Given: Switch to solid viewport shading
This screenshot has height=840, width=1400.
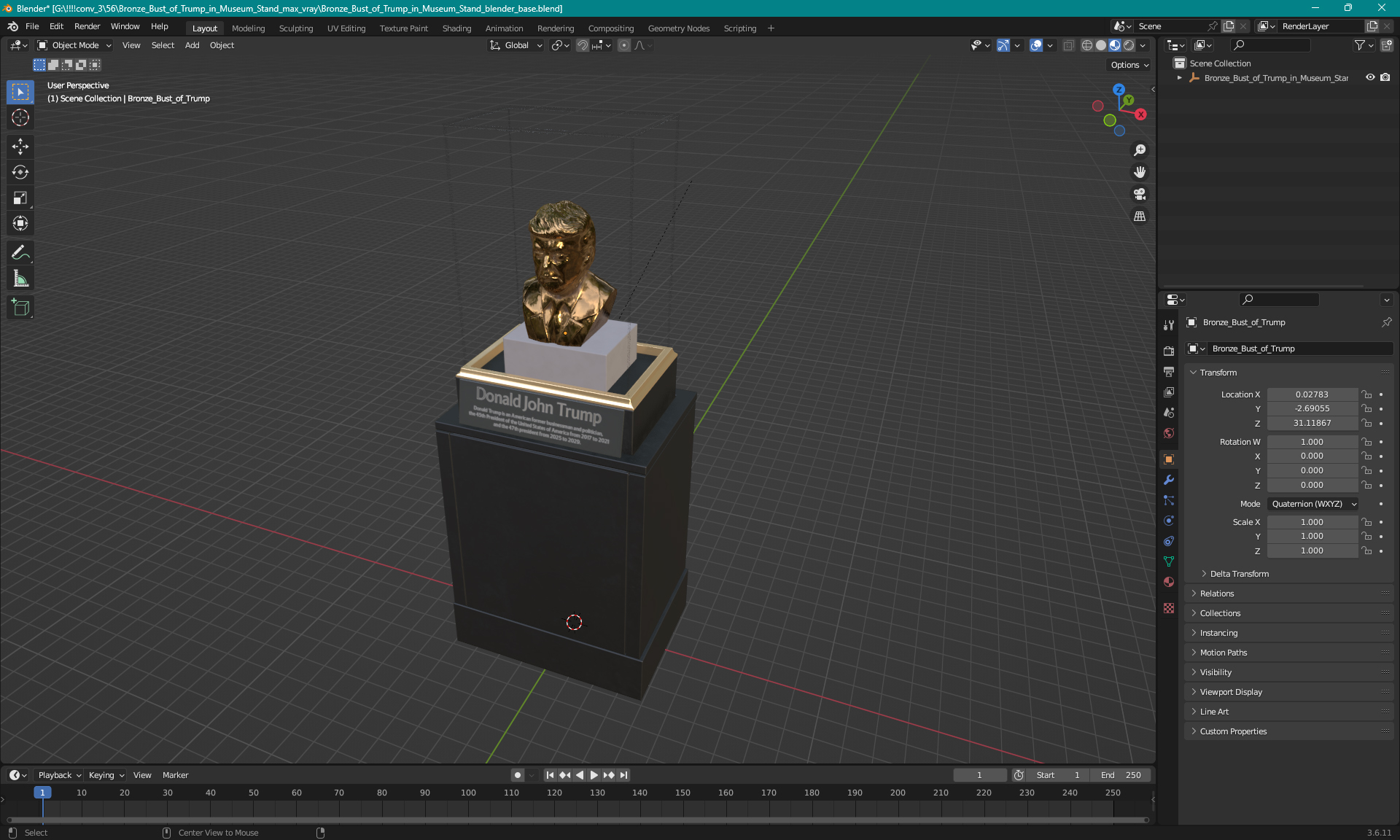Looking at the screenshot, I should pyautogui.click(x=1101, y=45).
